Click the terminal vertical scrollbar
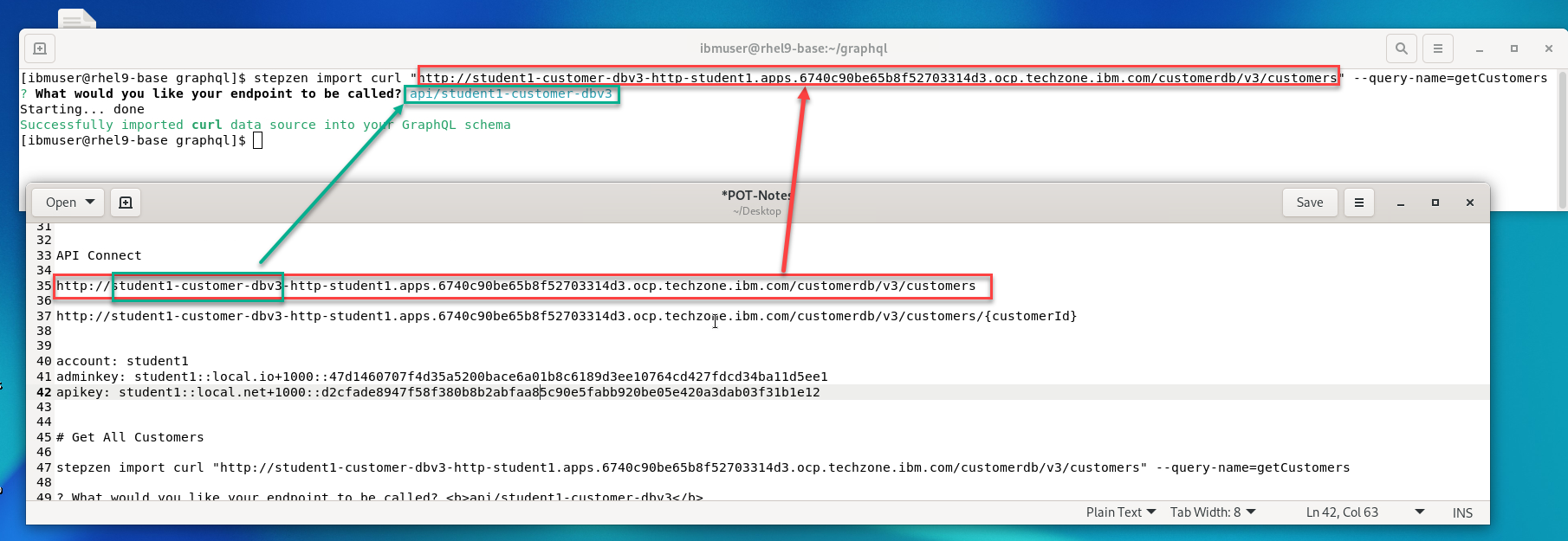The height and width of the screenshot is (541, 1568). pos(1562,138)
